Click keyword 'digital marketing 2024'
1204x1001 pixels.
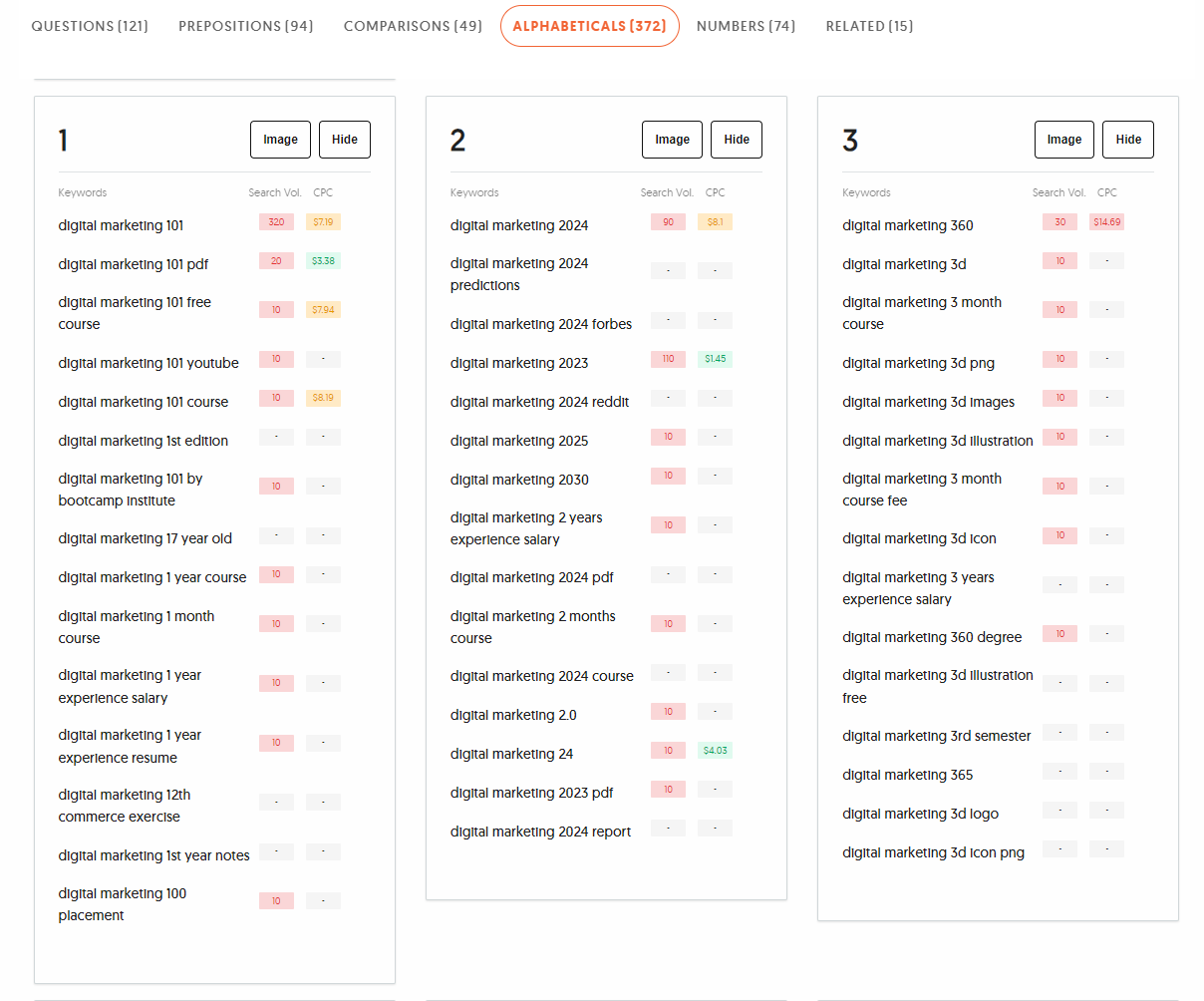(519, 225)
